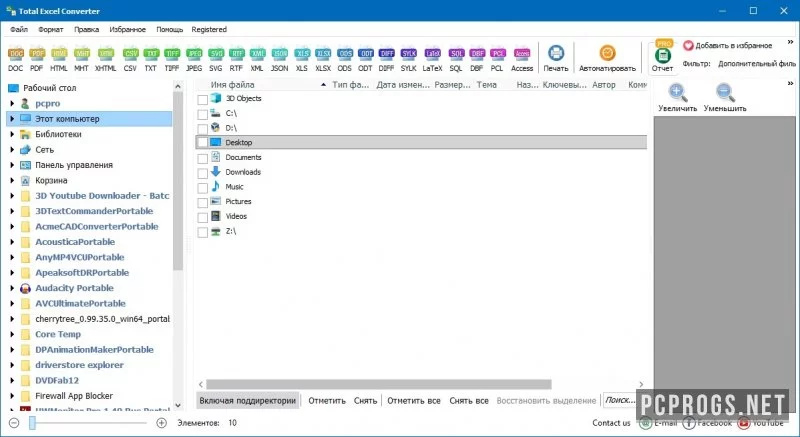Choose XML output icon
Viewport: 800px width, 437px height.
tap(257, 54)
